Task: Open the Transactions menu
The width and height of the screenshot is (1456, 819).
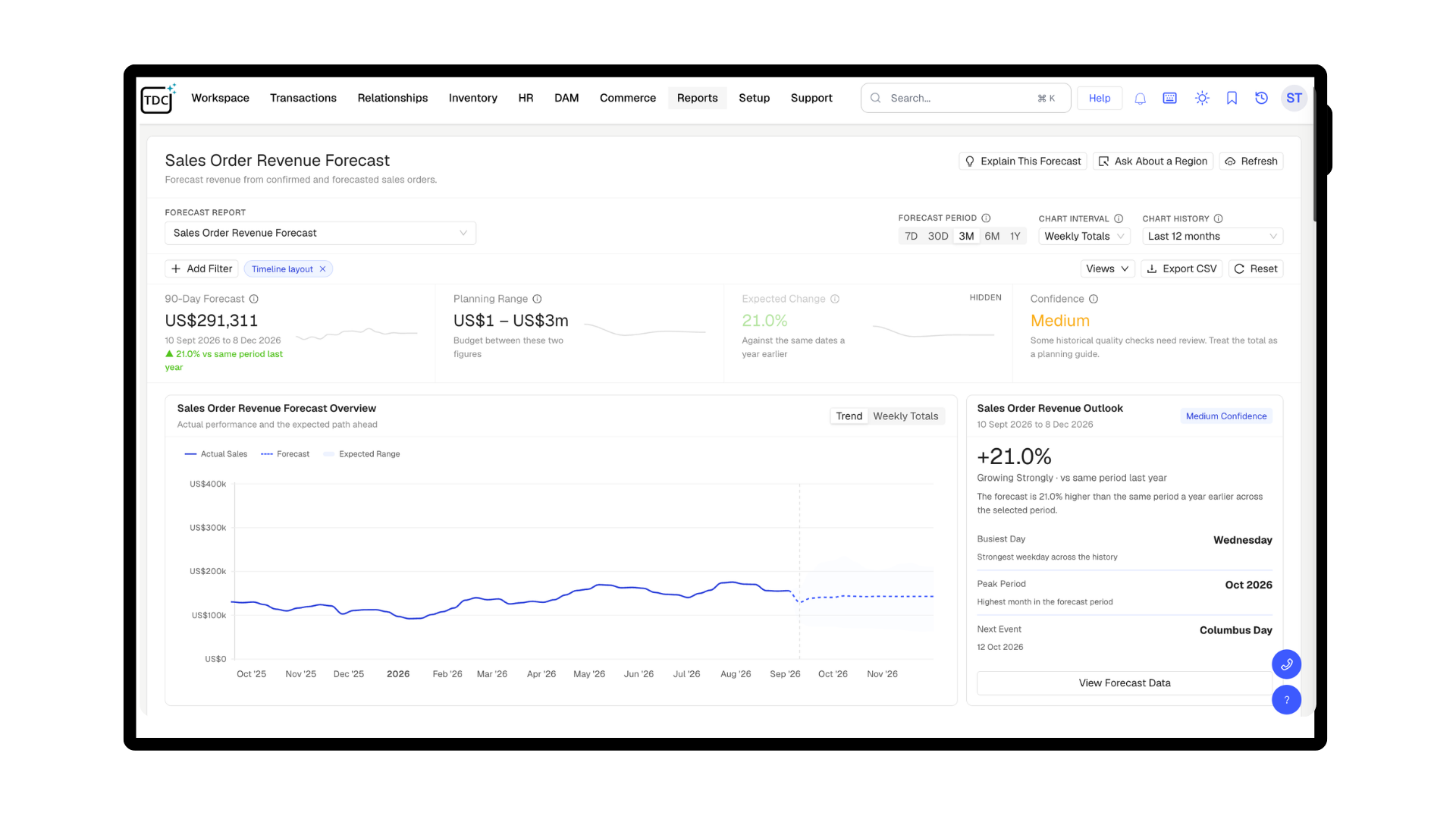Action: pyautogui.click(x=303, y=99)
